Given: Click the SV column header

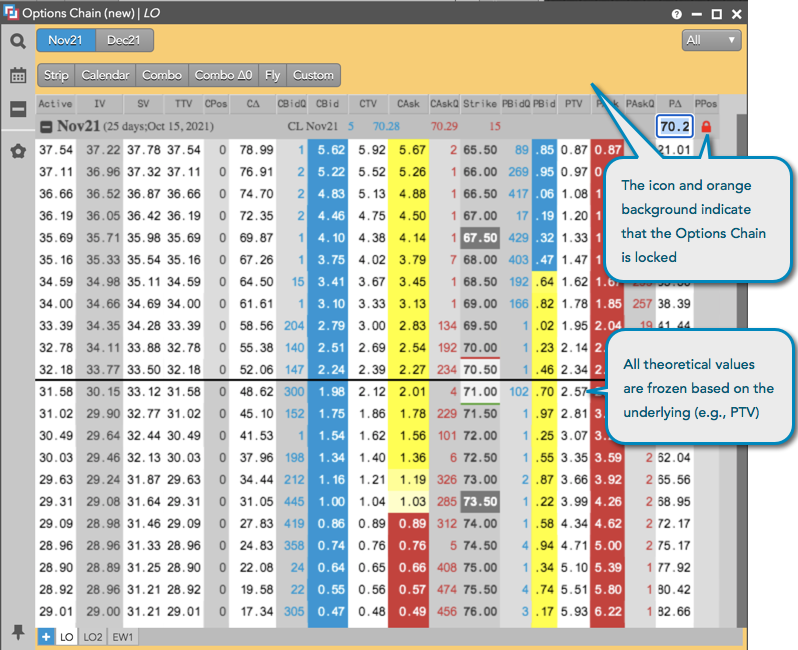Looking at the screenshot, I should (x=144, y=104).
